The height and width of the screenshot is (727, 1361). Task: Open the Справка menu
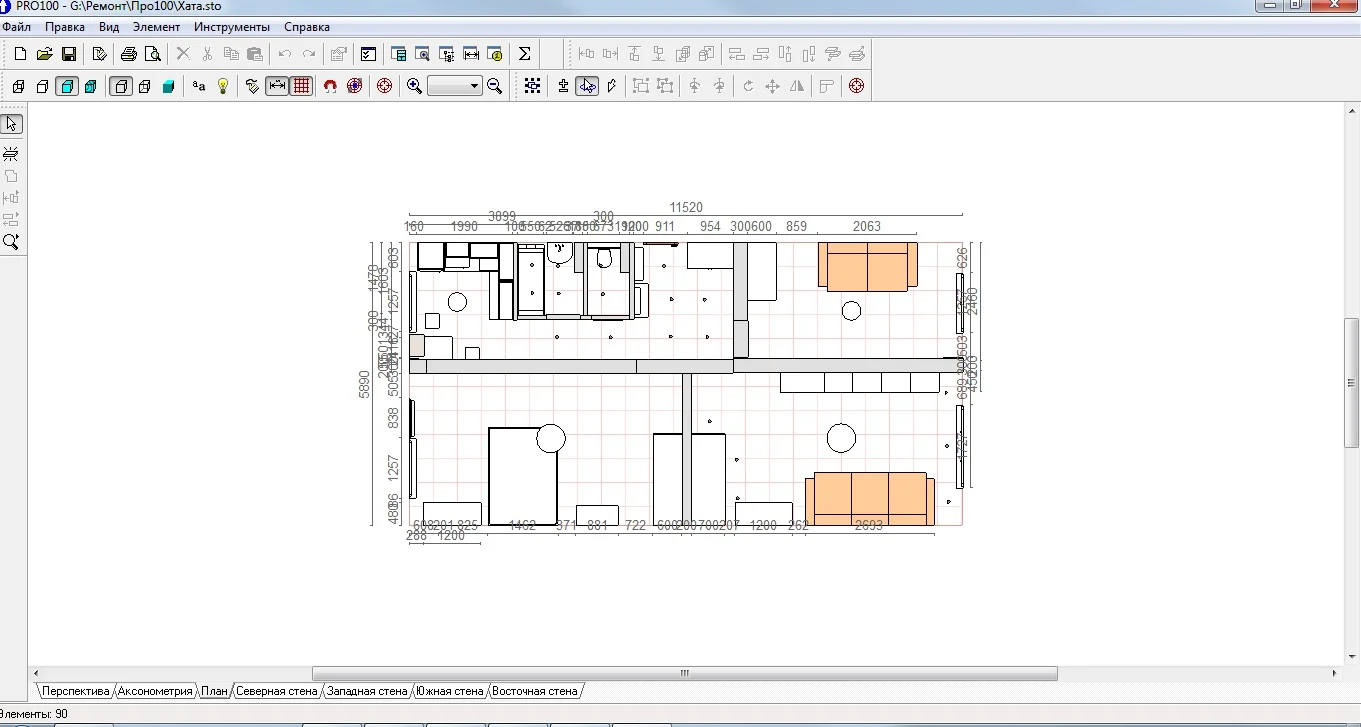click(307, 27)
